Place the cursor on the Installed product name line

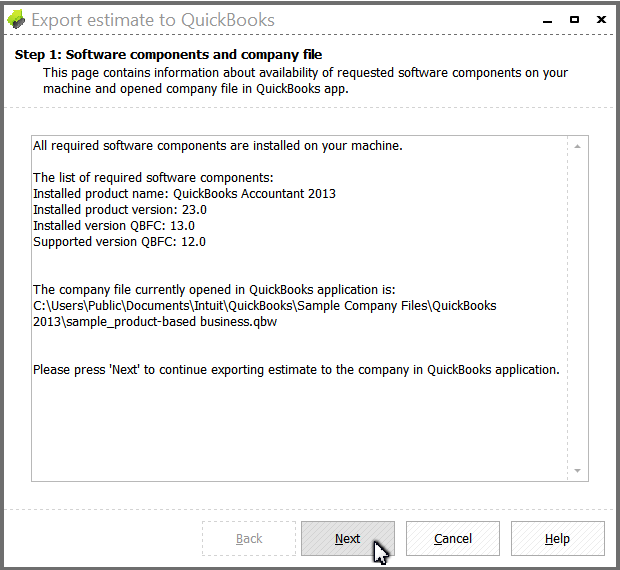pos(184,194)
